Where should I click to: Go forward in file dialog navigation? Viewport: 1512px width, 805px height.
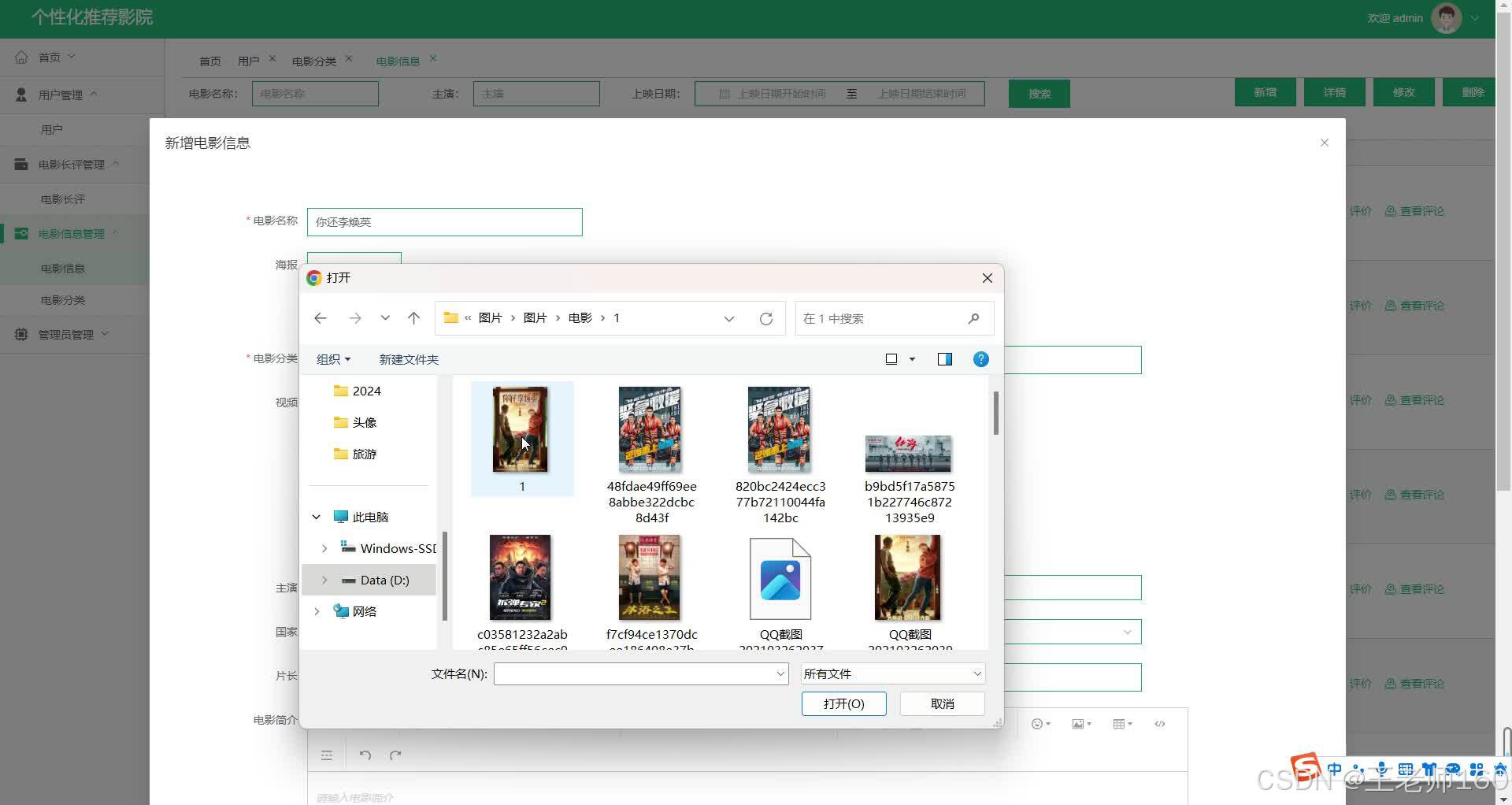pyautogui.click(x=355, y=318)
